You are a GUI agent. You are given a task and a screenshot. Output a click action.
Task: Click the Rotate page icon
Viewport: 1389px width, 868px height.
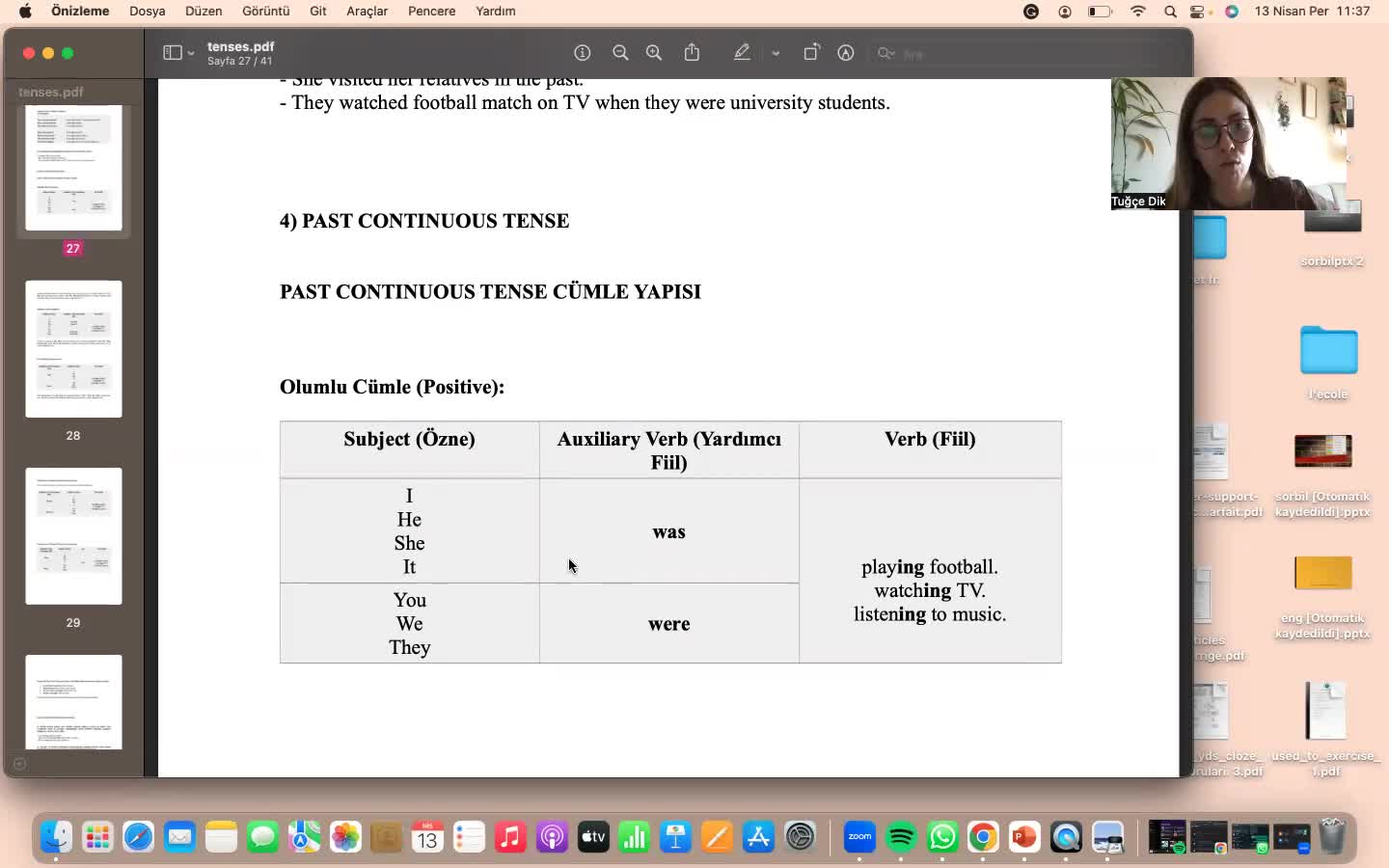(811, 53)
